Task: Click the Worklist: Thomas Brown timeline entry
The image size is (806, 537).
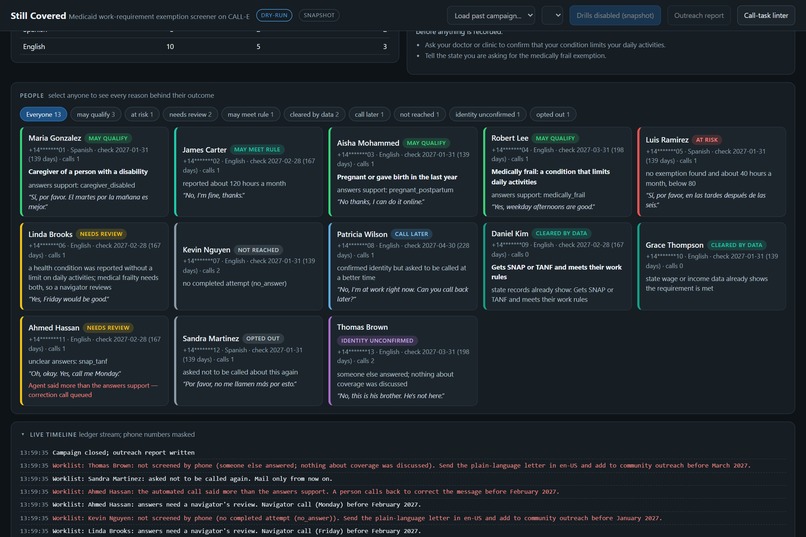Action: pyautogui.click(x=401, y=466)
